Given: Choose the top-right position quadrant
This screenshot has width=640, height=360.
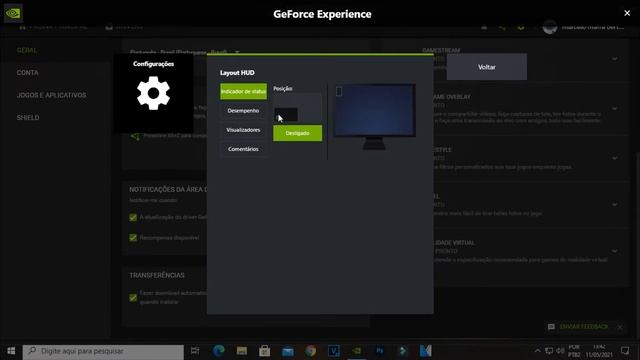Looking at the screenshot, I should pyautogui.click(x=310, y=100).
